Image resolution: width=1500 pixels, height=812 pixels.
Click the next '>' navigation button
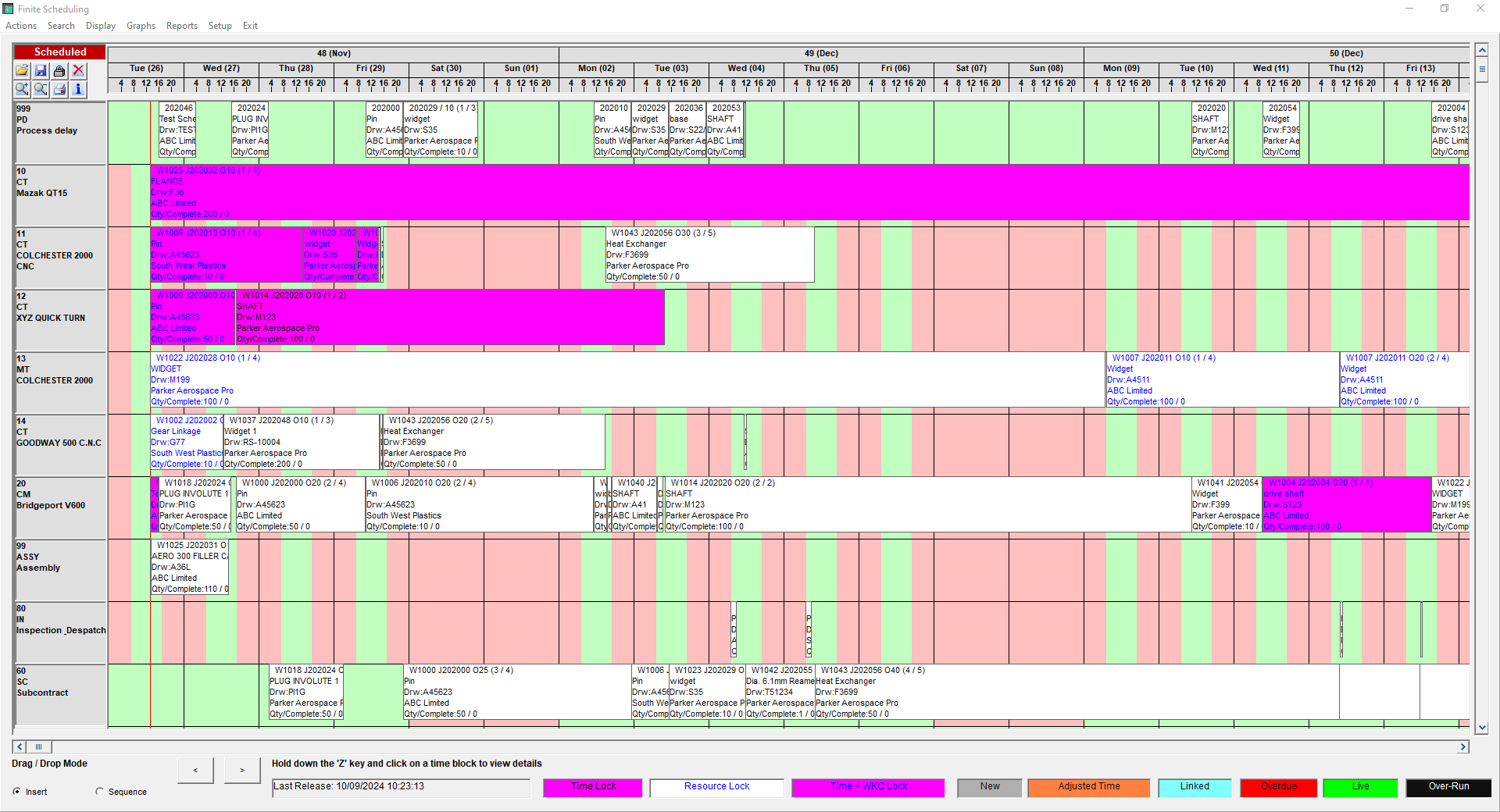[x=242, y=771]
